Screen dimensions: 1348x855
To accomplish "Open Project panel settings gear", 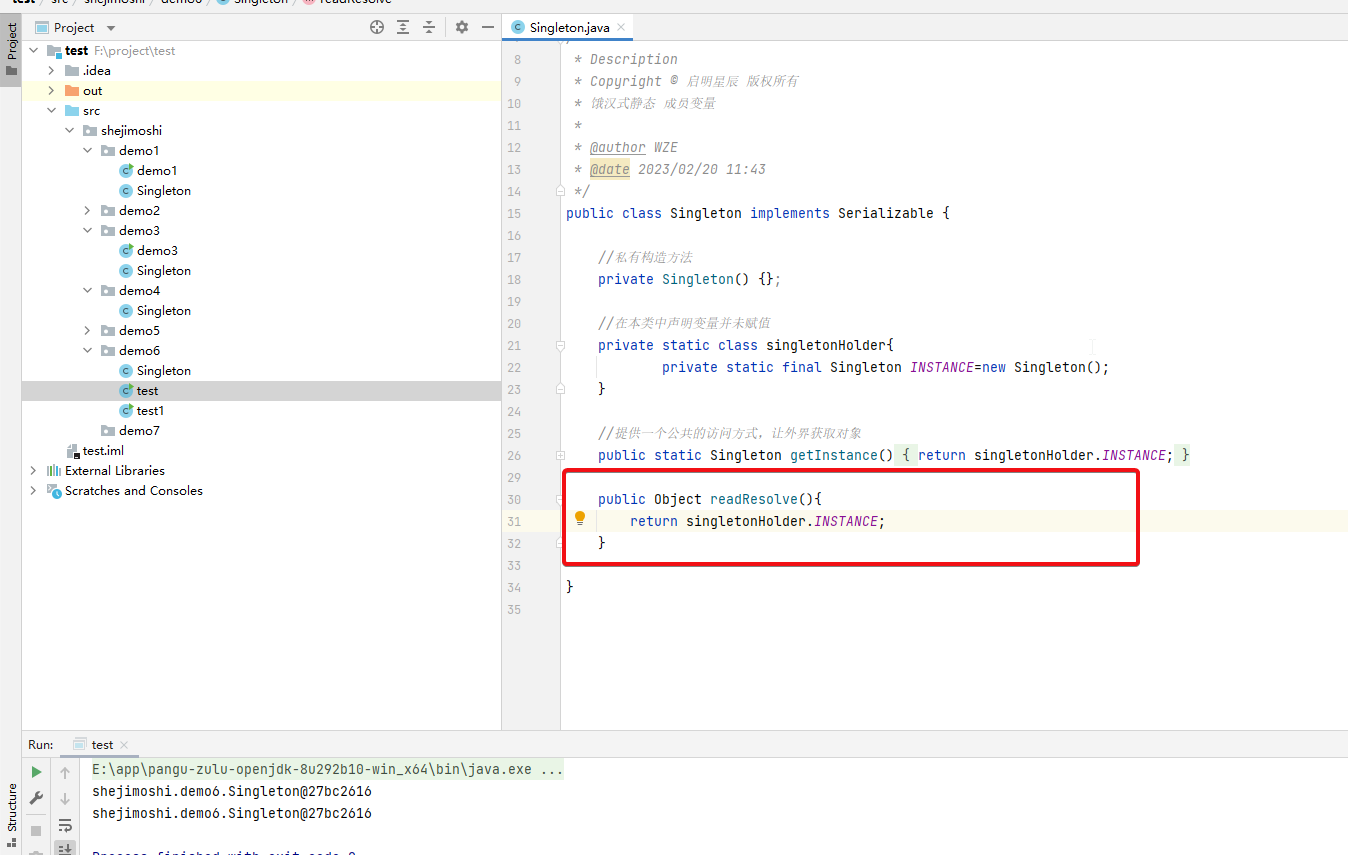I will pos(462,27).
